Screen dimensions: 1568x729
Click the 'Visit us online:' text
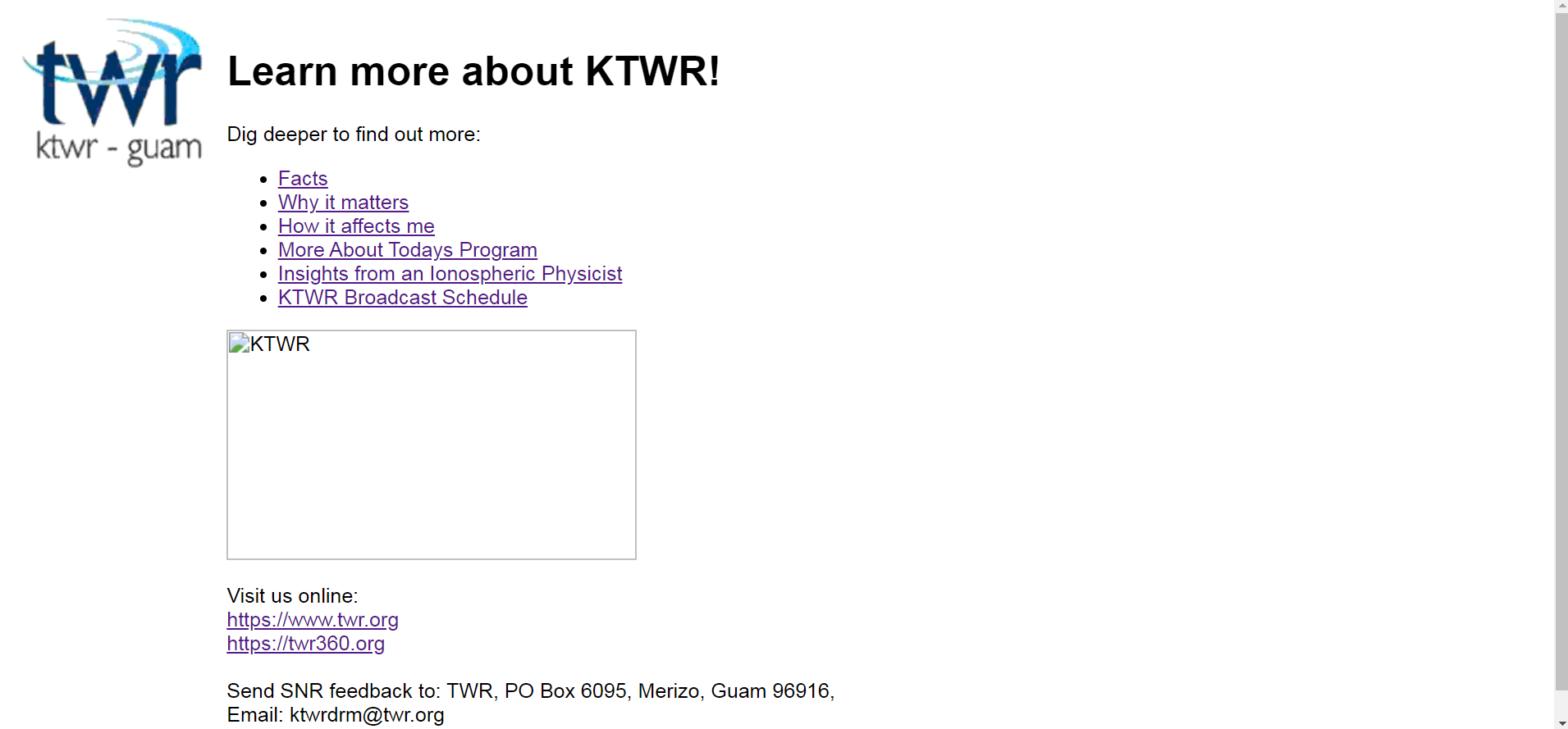pos(293,596)
